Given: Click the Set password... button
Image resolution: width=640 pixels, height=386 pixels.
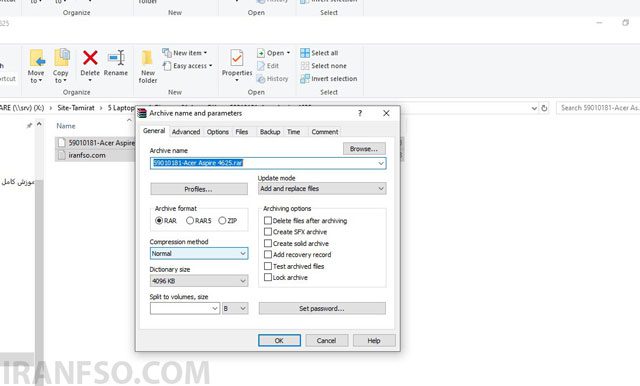Looking at the screenshot, I should coord(322,308).
